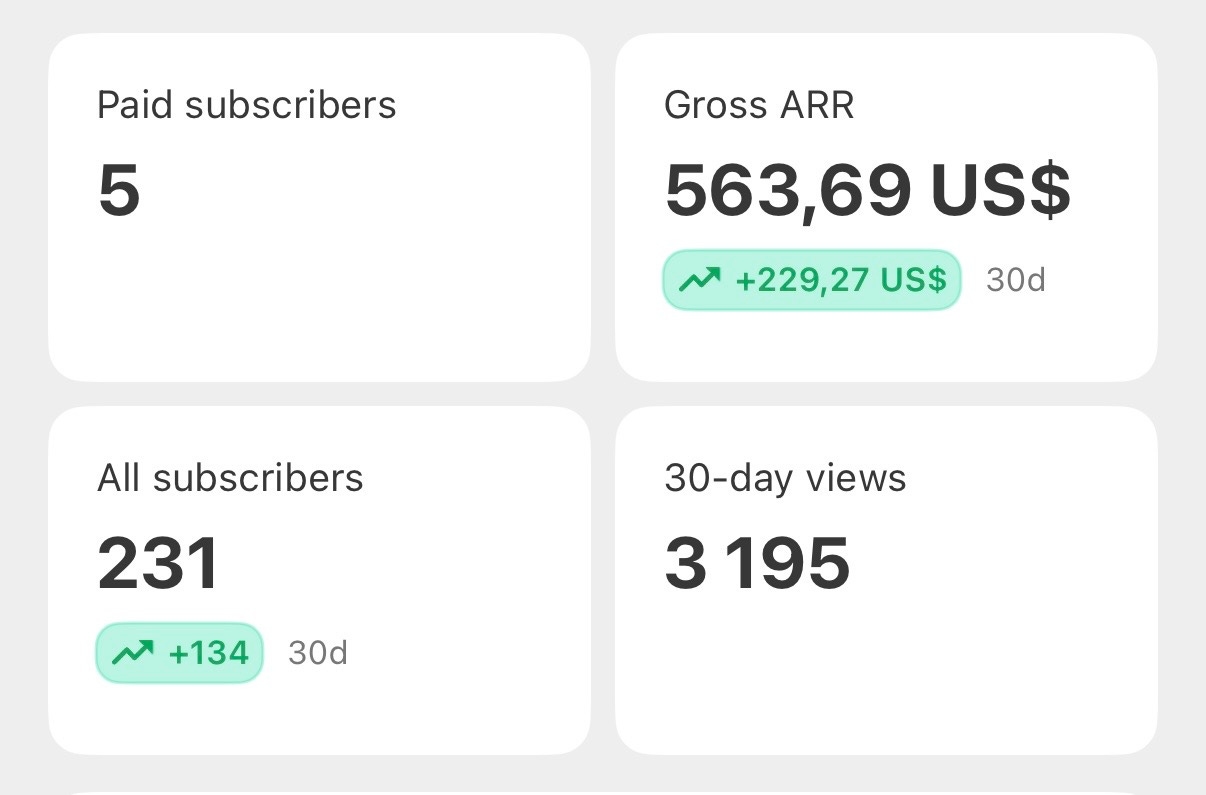This screenshot has width=1206, height=795.
Task: Open the 30-day views stat card
Action: click(886, 580)
